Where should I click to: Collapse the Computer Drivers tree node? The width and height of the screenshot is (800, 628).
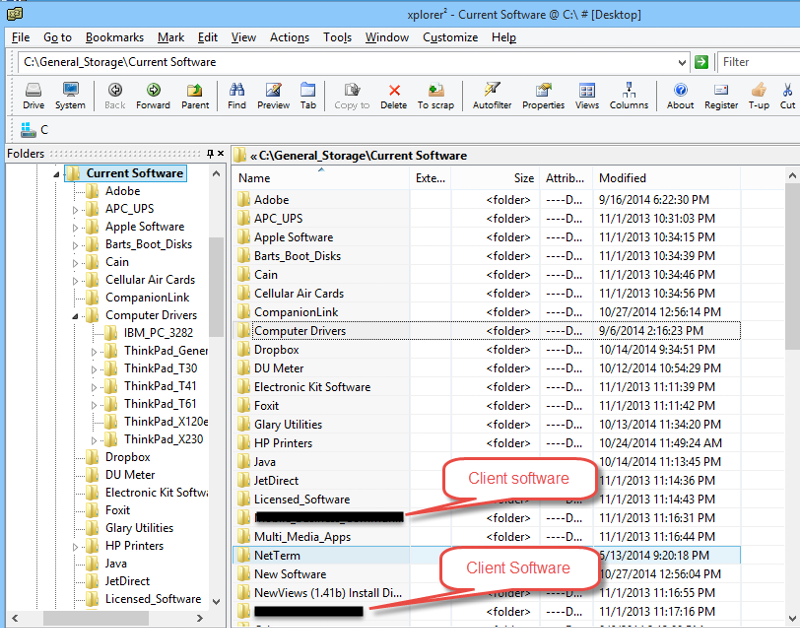(x=75, y=316)
